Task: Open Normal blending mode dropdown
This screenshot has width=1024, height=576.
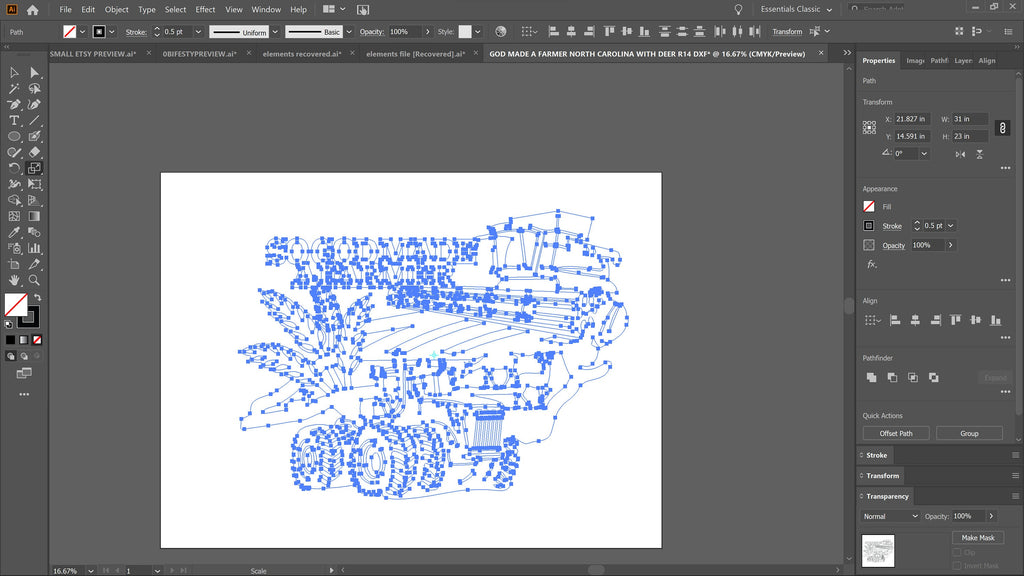Action: coord(889,516)
